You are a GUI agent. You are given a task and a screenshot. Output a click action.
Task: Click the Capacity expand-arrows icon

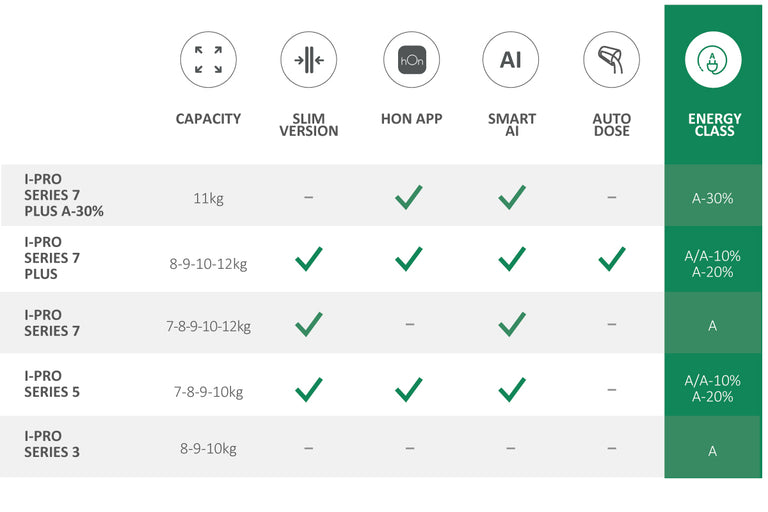point(208,59)
